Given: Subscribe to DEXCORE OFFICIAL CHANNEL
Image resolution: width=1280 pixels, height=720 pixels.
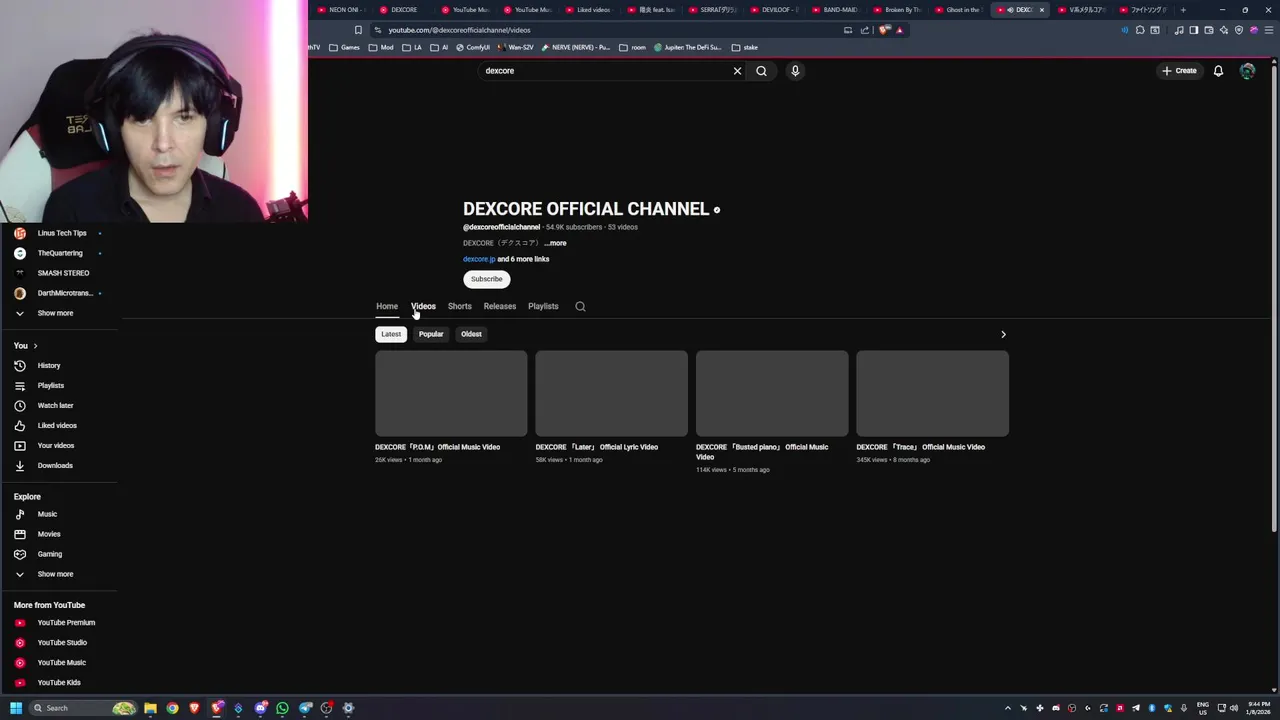Looking at the screenshot, I should pos(487,279).
